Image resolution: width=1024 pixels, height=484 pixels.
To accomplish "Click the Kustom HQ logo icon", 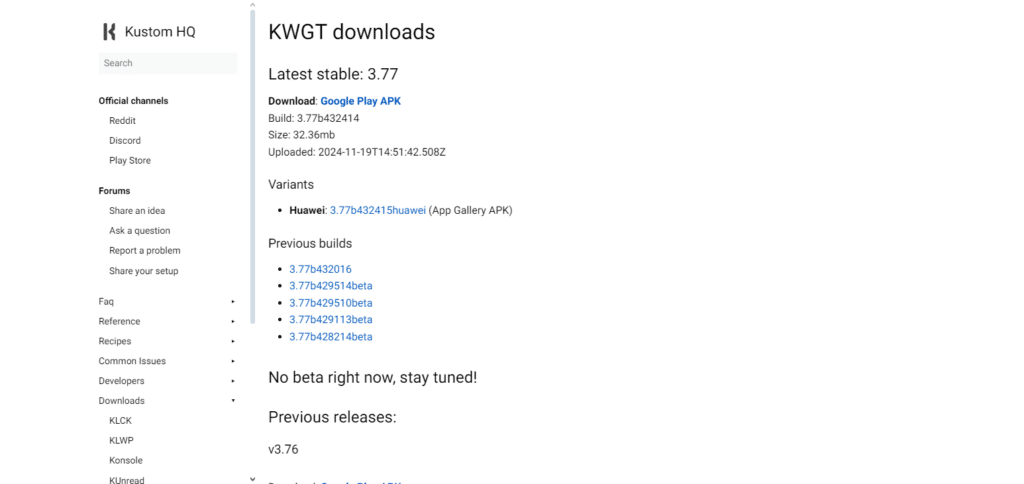I will (110, 31).
